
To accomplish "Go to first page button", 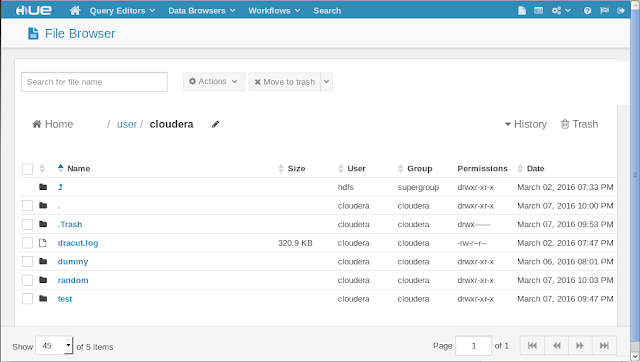I will (x=532, y=346).
